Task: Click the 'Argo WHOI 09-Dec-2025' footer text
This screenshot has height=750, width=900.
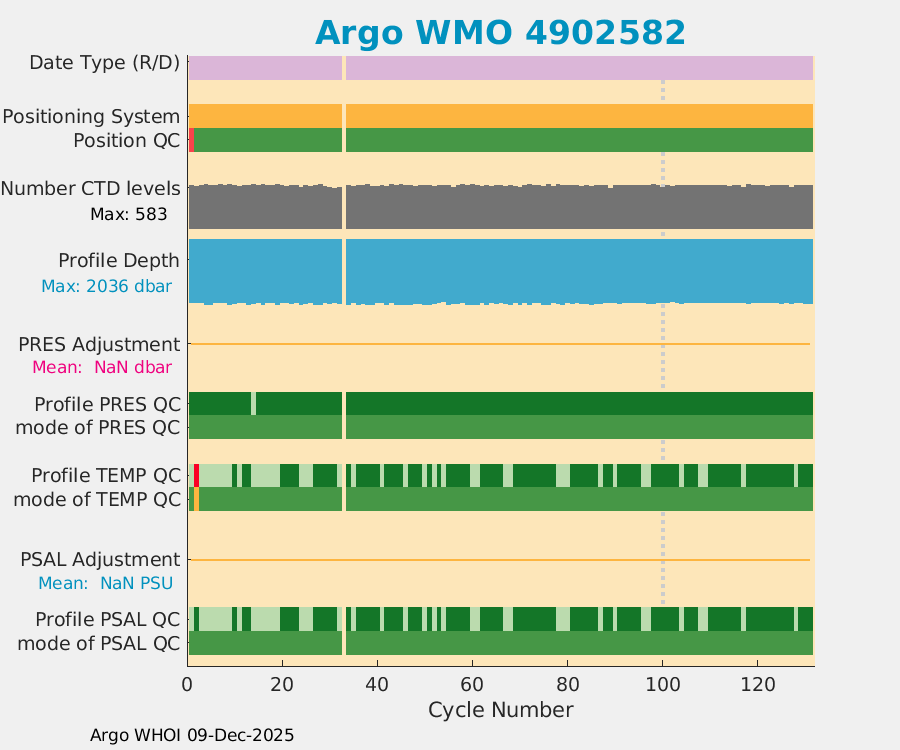Action: (192, 735)
